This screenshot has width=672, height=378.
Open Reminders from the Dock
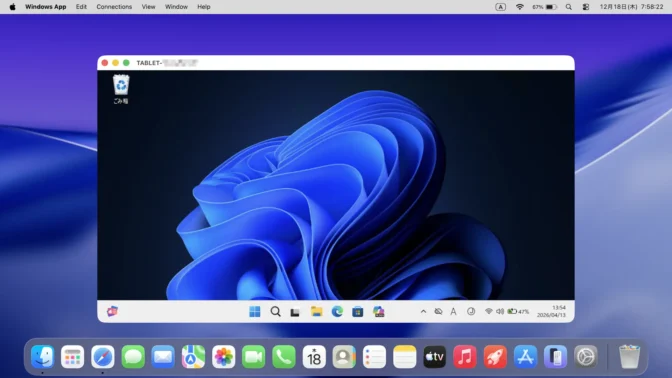pos(375,357)
